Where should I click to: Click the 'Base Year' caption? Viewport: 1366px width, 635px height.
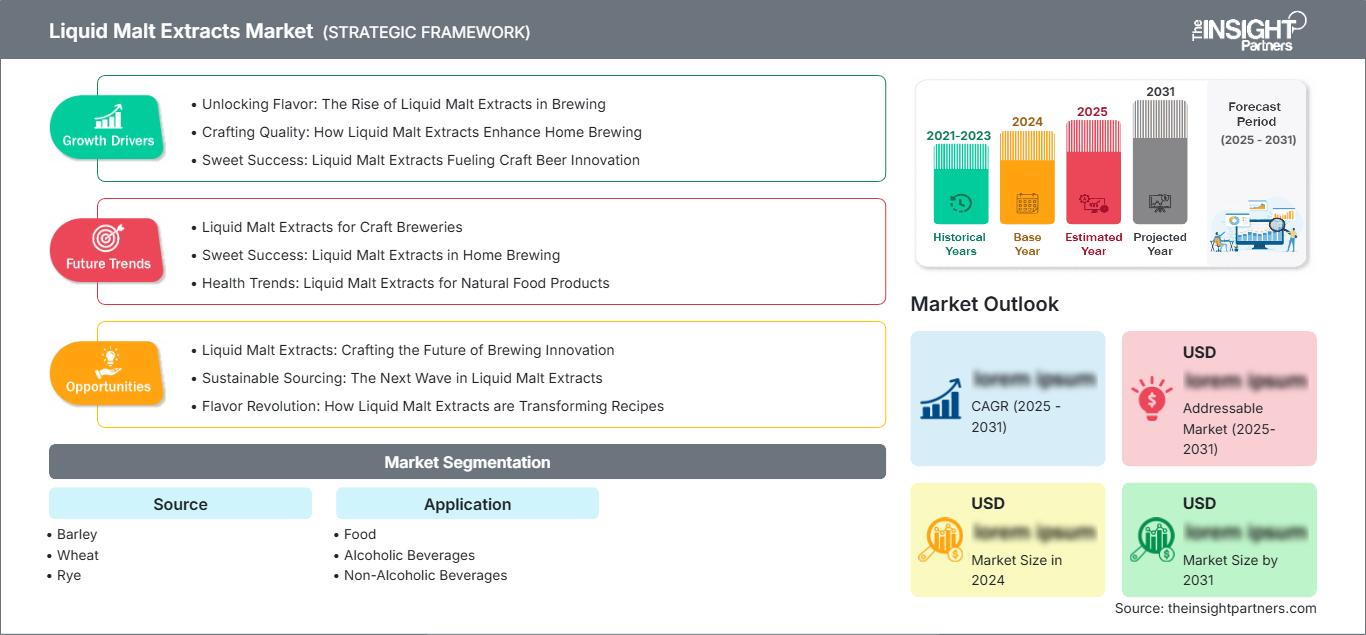coord(1027,244)
